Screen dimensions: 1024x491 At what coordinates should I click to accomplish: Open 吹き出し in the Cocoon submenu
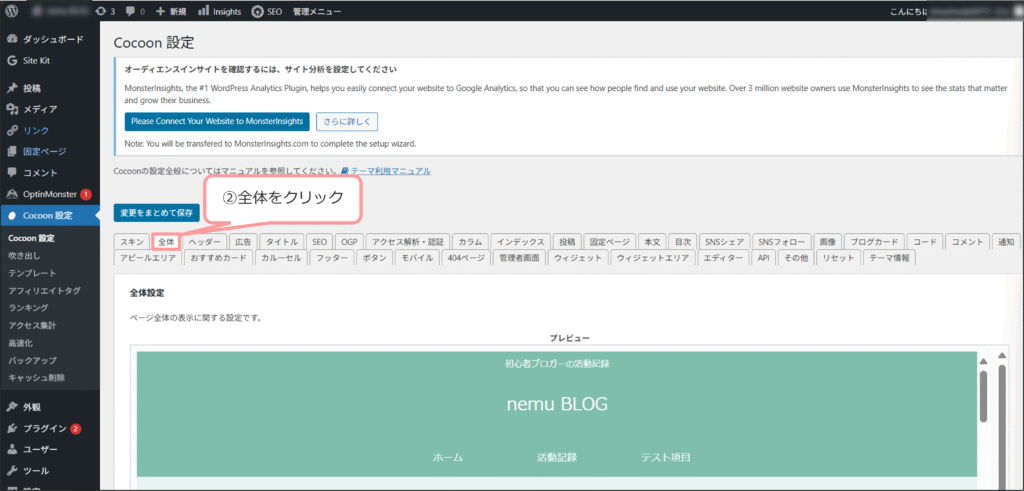pyautogui.click(x=24, y=256)
